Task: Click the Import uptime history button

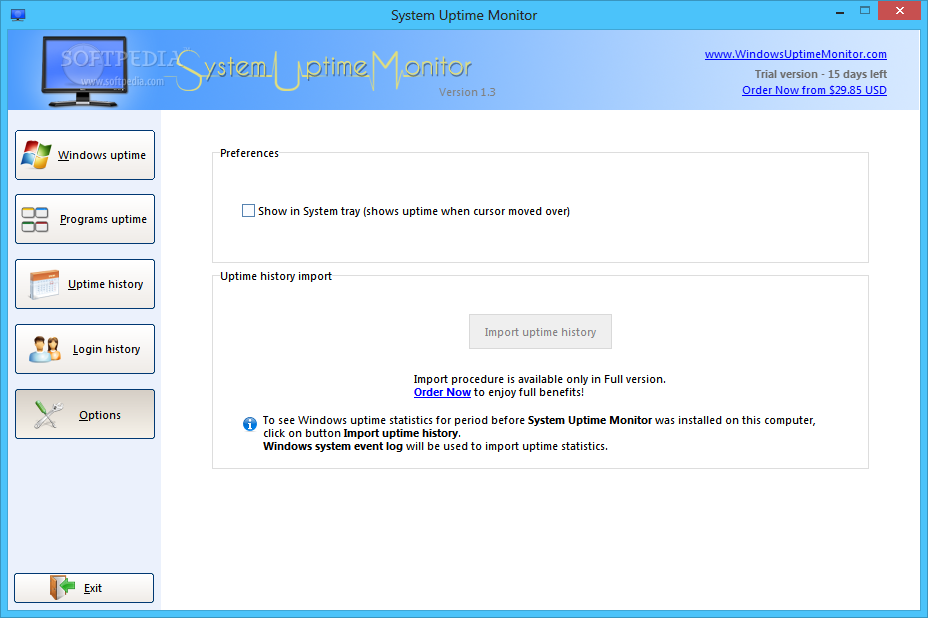Action: (x=540, y=331)
